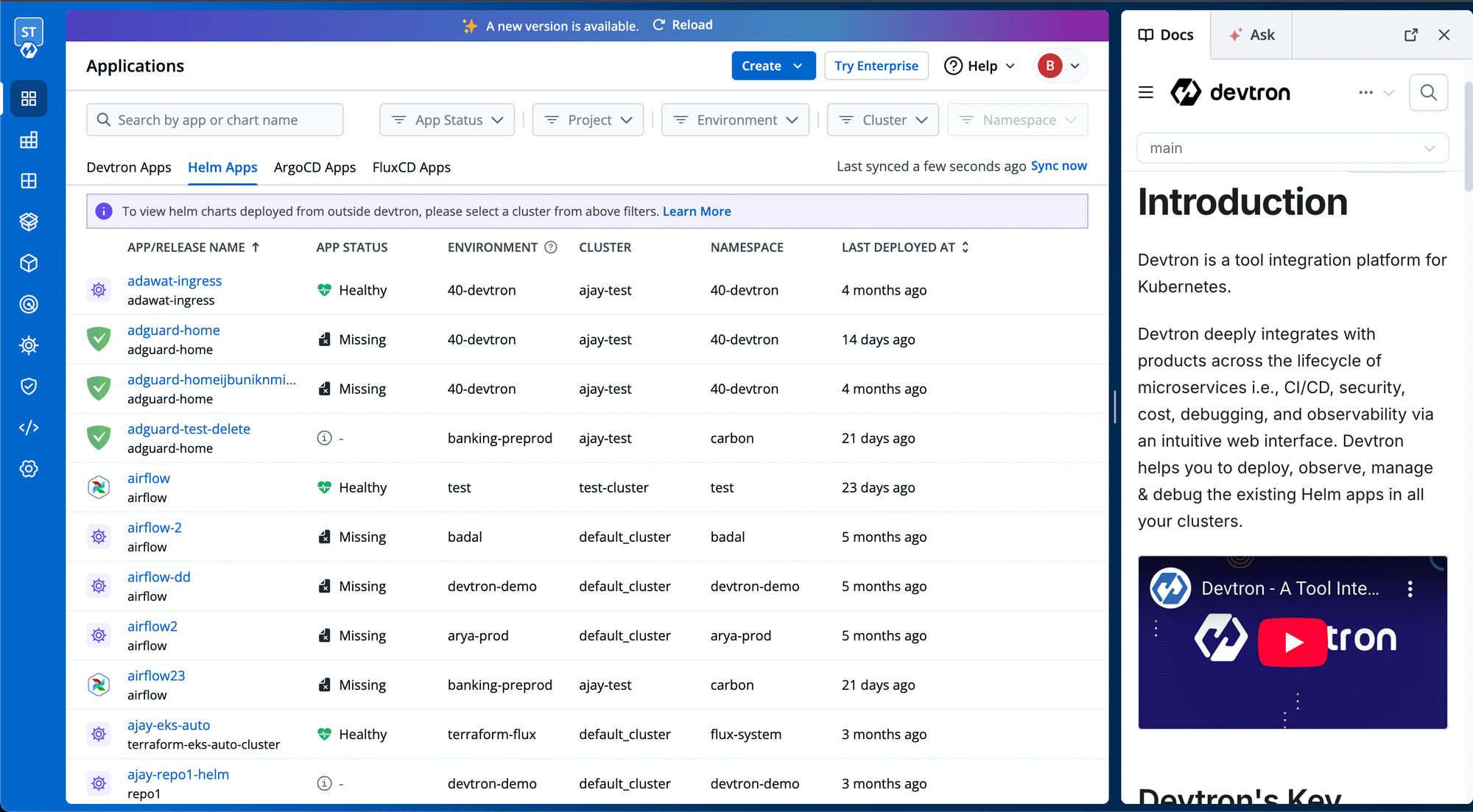Click 'arya-prod' environment cell in airflow2 row
1473x812 pixels.
coord(478,636)
